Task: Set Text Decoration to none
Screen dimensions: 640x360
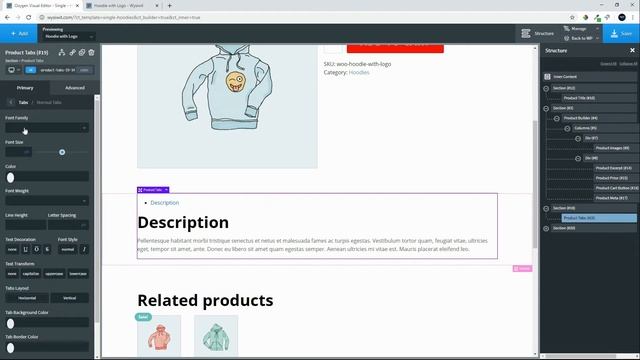Action: pos(12,249)
